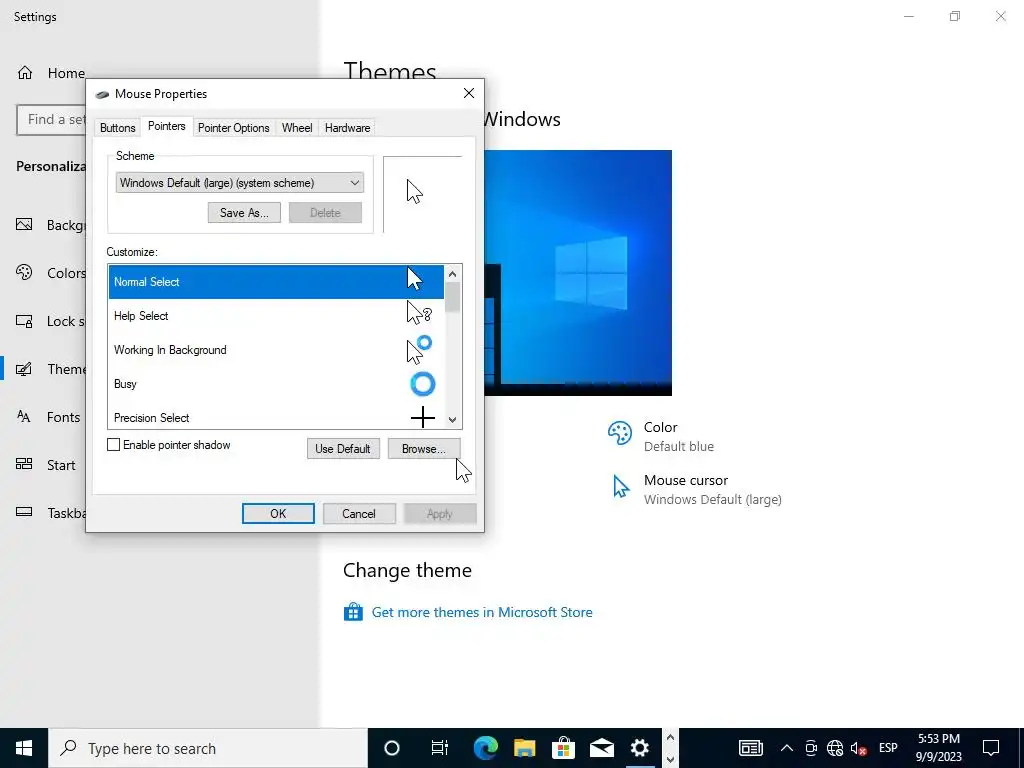This screenshot has width=1024, height=768.
Task: Click the Find a setting search box
Action: coord(52,120)
